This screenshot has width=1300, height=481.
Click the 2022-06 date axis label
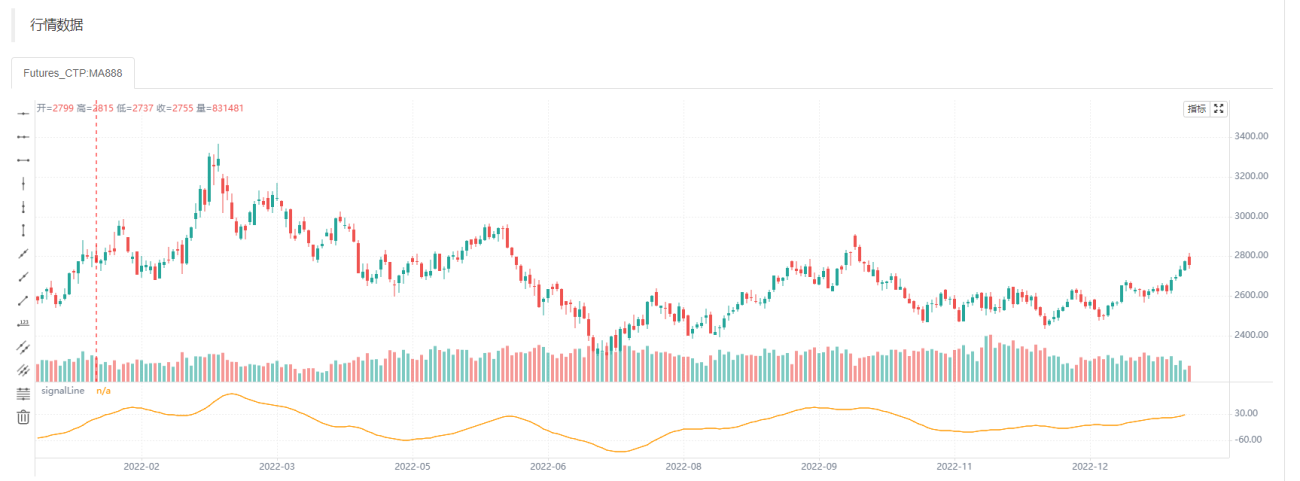[x=548, y=466]
